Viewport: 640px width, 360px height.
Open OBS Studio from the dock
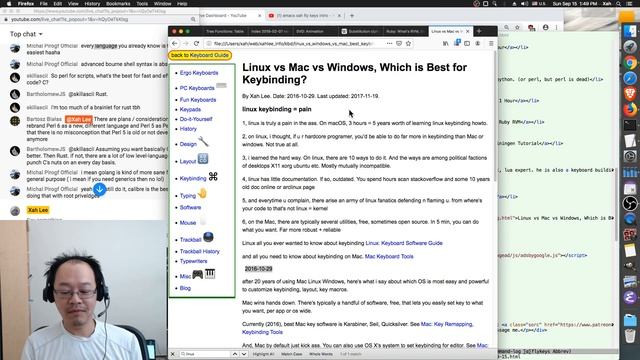coord(630,203)
